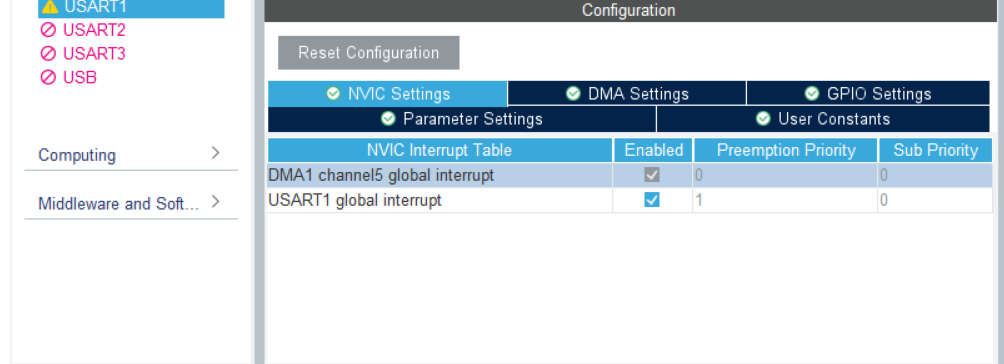Viewport: 1004px width, 364px height.
Task: Open the Parameter Settings tab
Action: coord(462,119)
